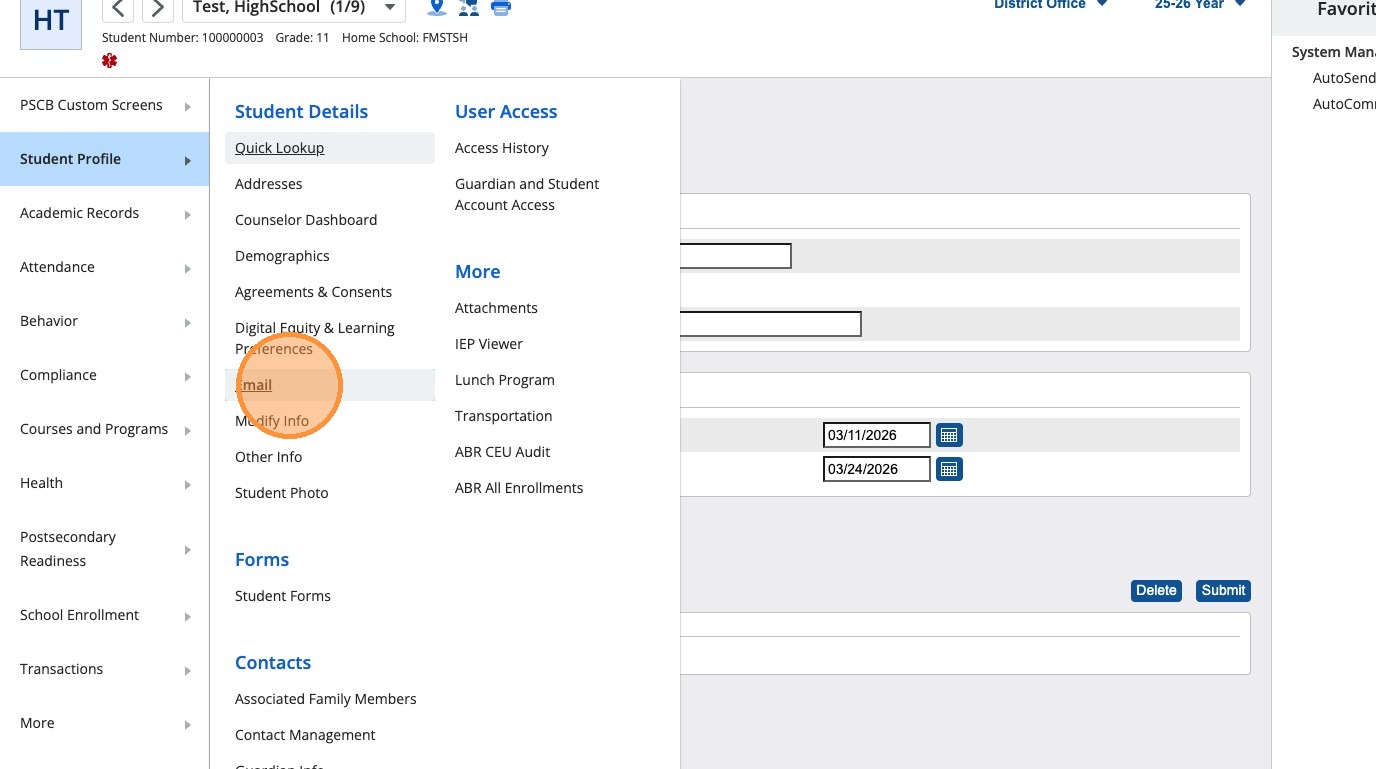Open the Other Info link
Viewport: 1376px width, 769px height.
pyautogui.click(x=268, y=457)
